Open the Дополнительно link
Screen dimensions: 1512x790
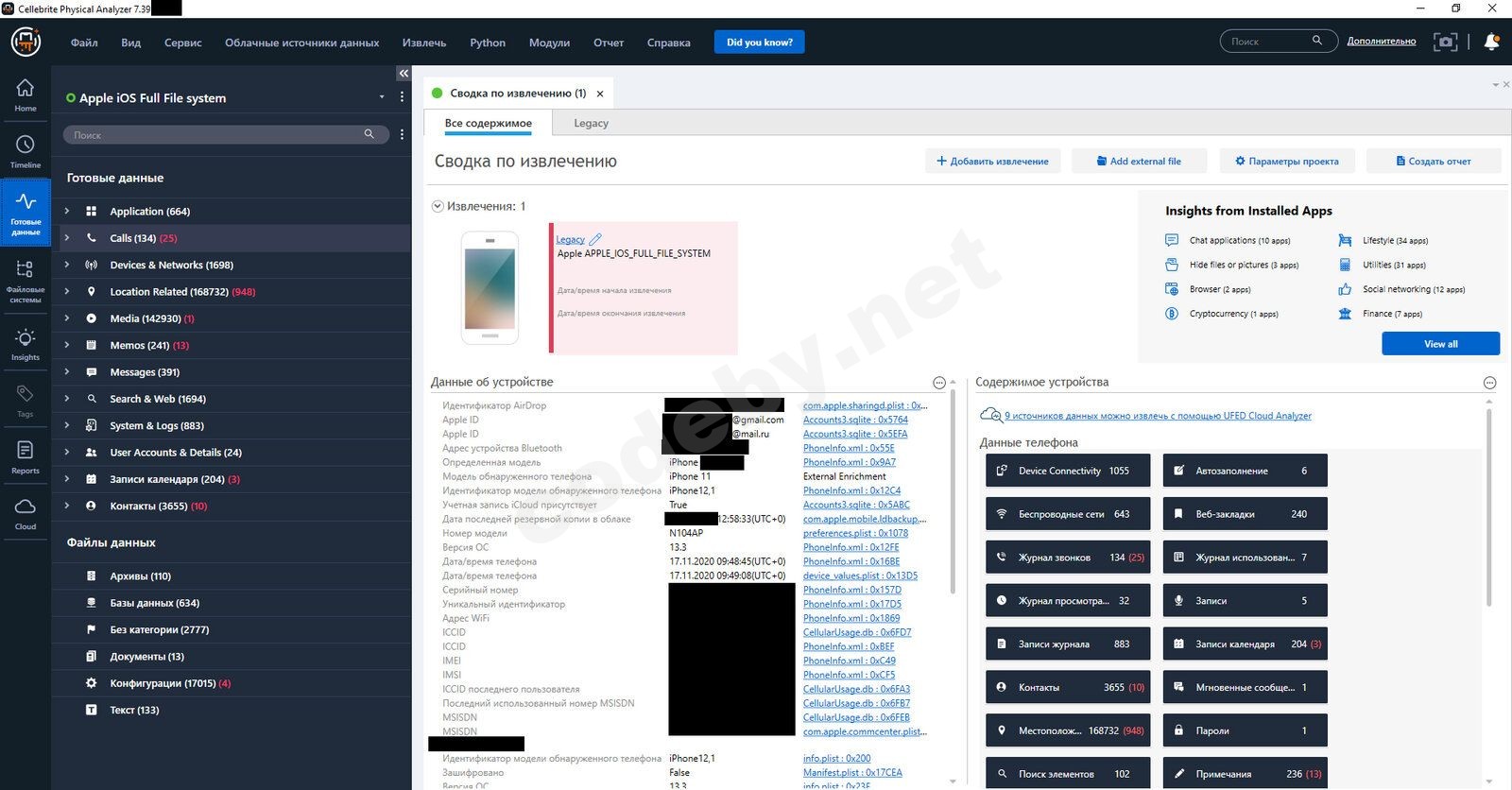point(1382,41)
